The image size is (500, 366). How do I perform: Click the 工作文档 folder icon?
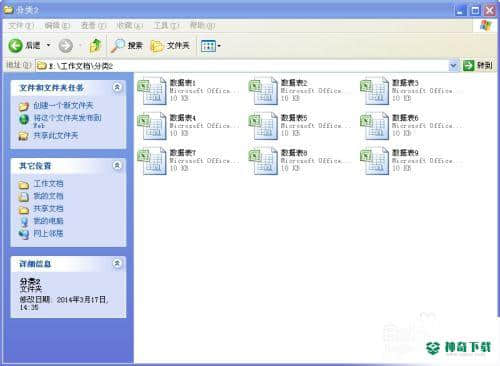tap(24, 185)
